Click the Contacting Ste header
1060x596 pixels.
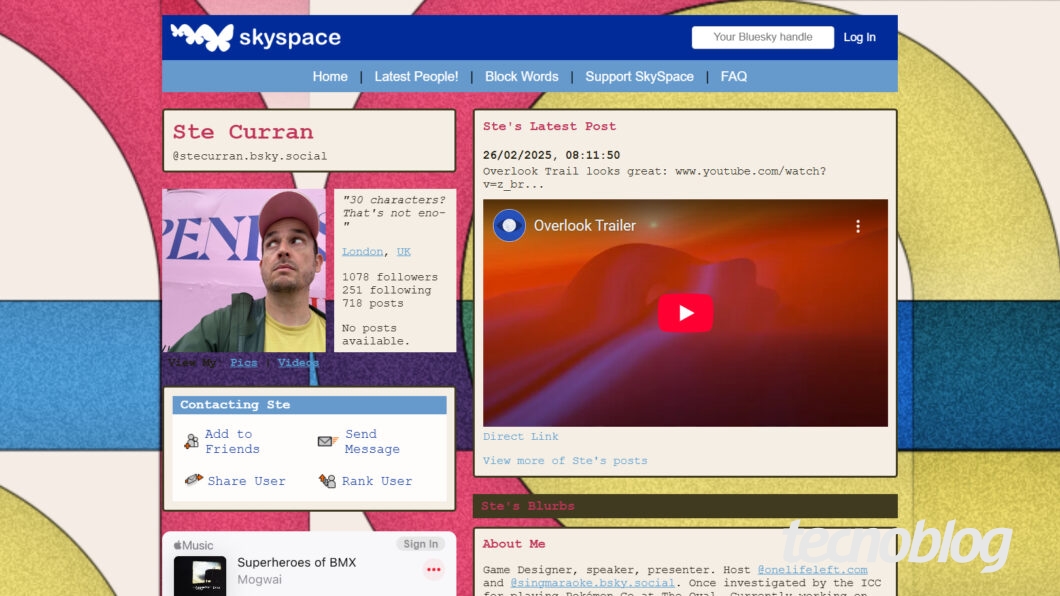click(x=310, y=405)
